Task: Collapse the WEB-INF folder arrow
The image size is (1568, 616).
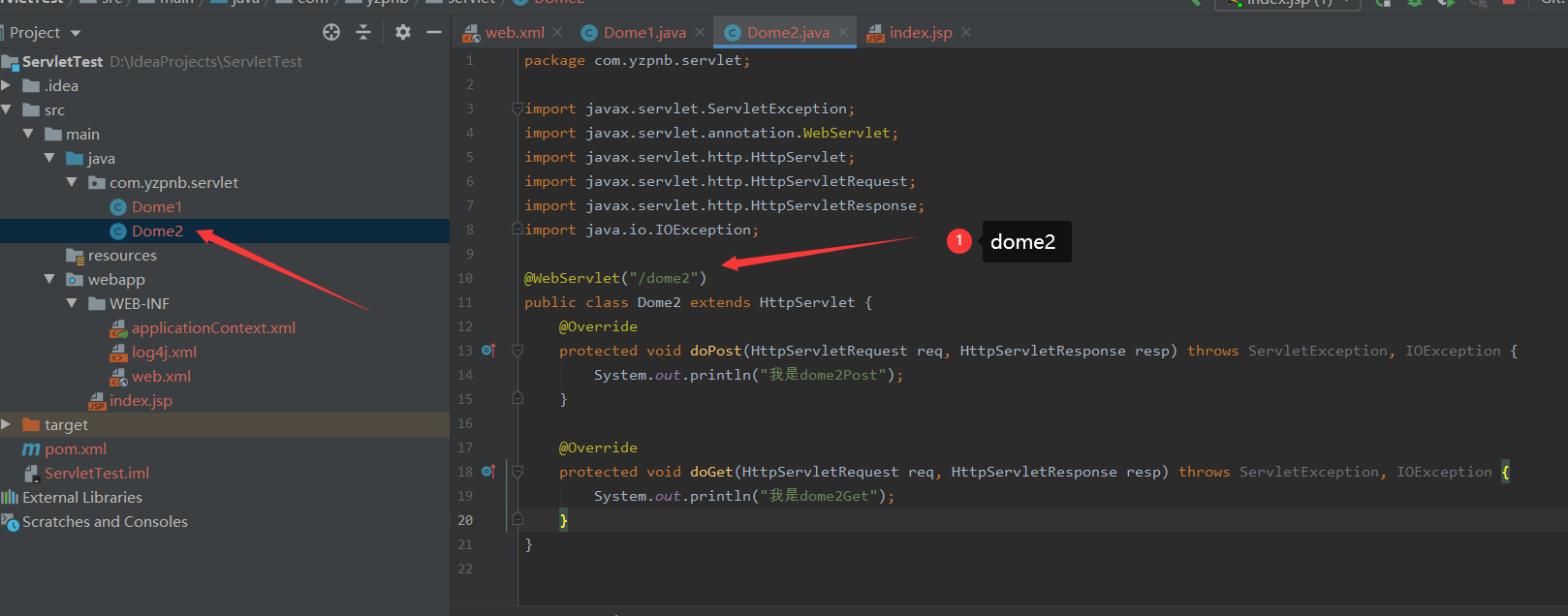Action: [x=72, y=303]
